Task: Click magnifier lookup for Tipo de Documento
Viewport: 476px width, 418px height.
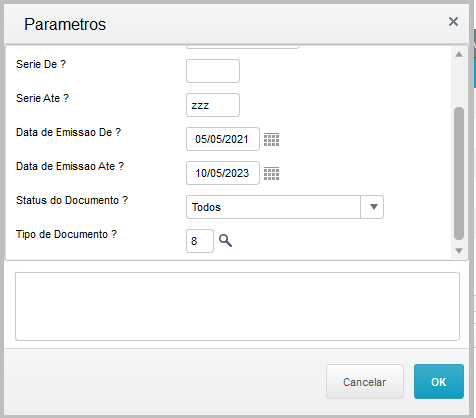Action: (225, 240)
